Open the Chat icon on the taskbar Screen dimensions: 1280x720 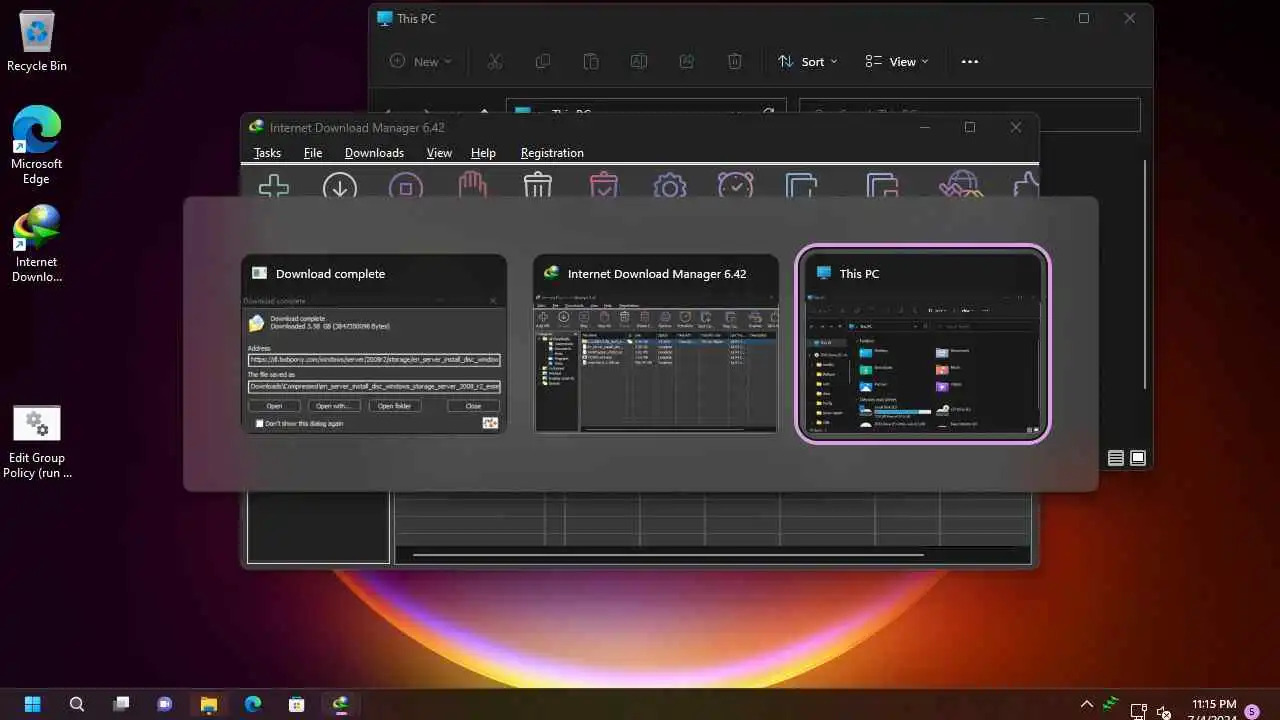[x=165, y=704]
